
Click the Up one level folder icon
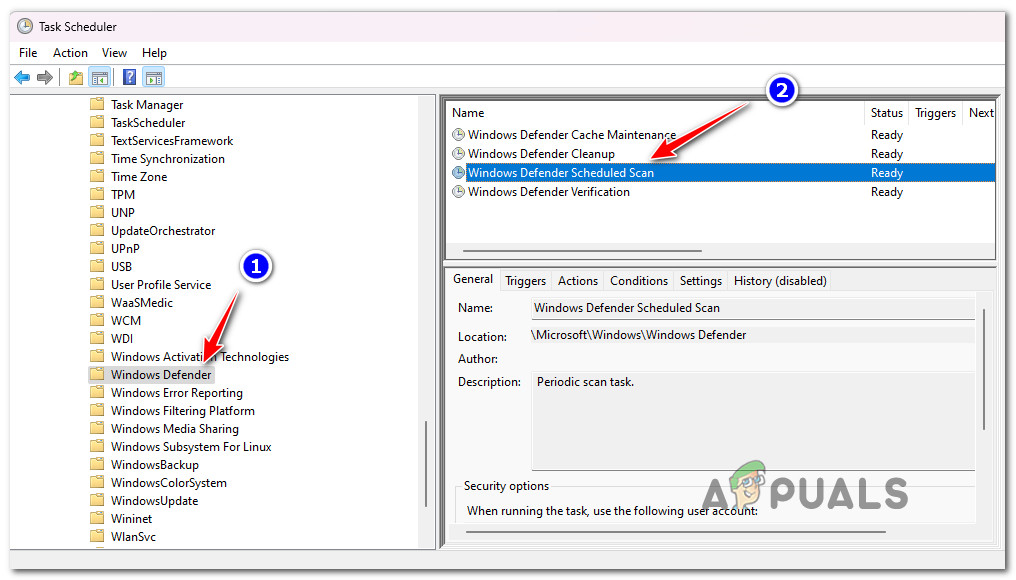pos(76,78)
